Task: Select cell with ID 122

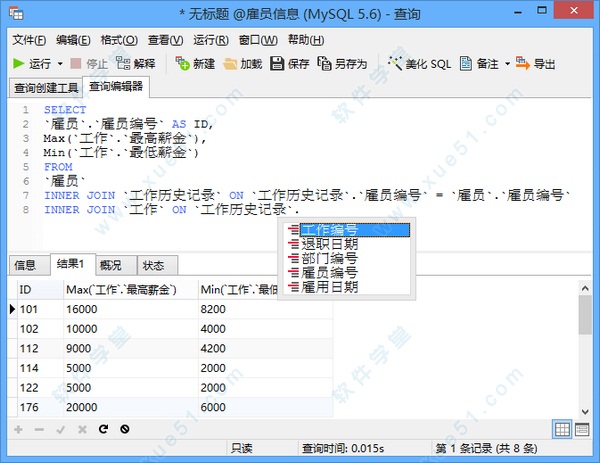Action: 40,388
